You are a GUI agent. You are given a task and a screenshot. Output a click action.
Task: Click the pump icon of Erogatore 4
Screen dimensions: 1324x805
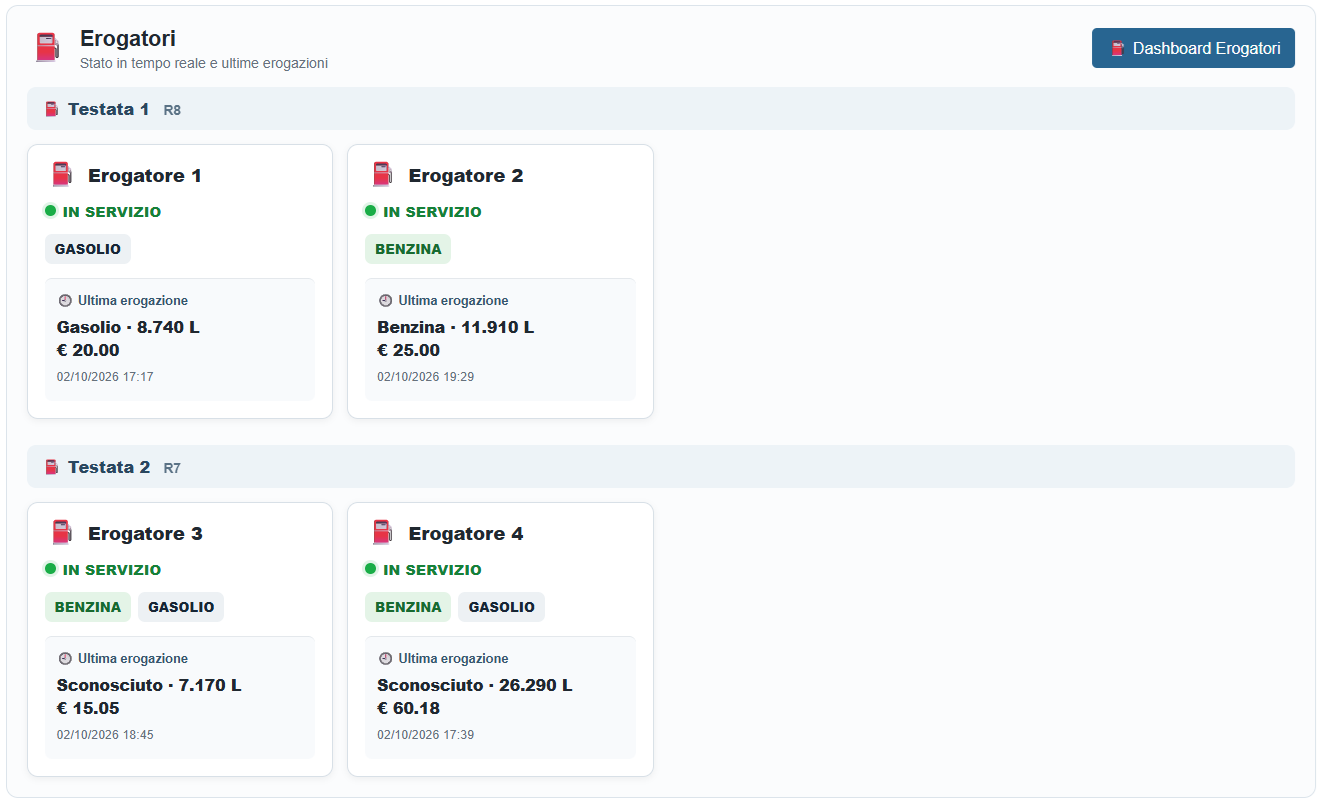pos(382,533)
